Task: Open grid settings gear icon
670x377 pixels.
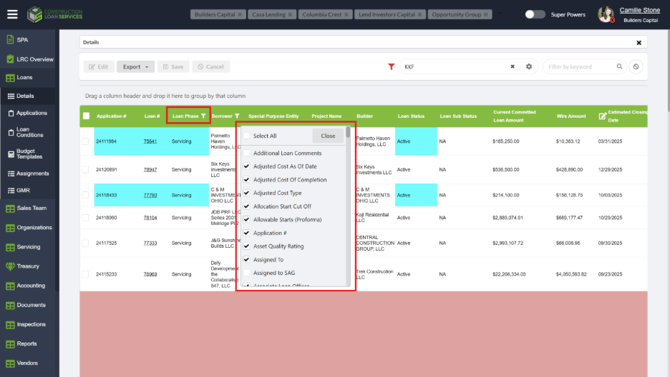Action: point(529,67)
